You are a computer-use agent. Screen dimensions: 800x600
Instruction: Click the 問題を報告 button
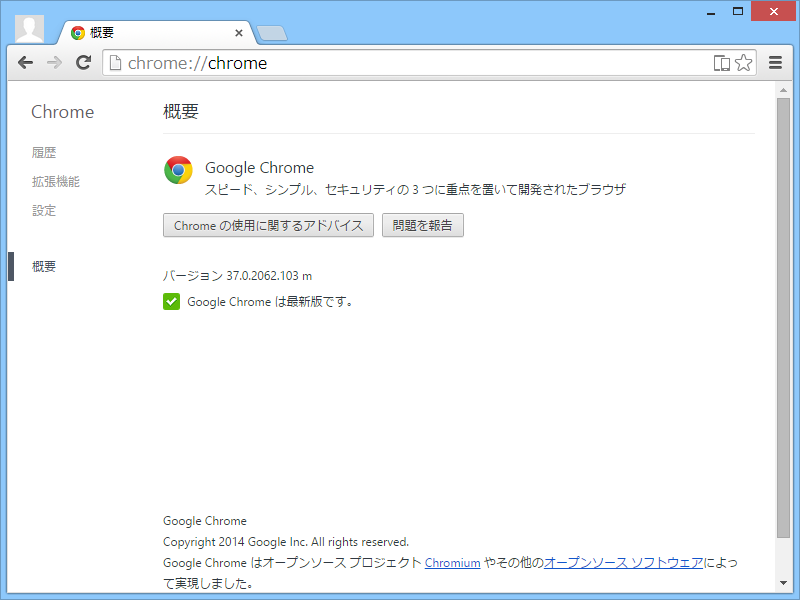click(x=421, y=225)
